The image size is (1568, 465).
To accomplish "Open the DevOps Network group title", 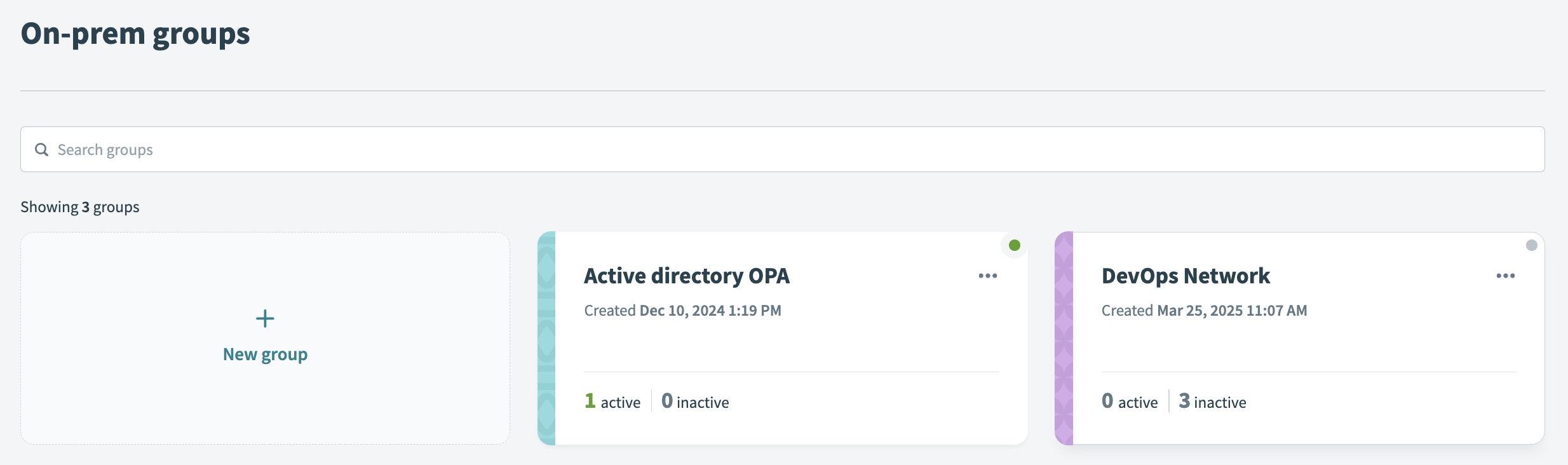I will point(1186,276).
